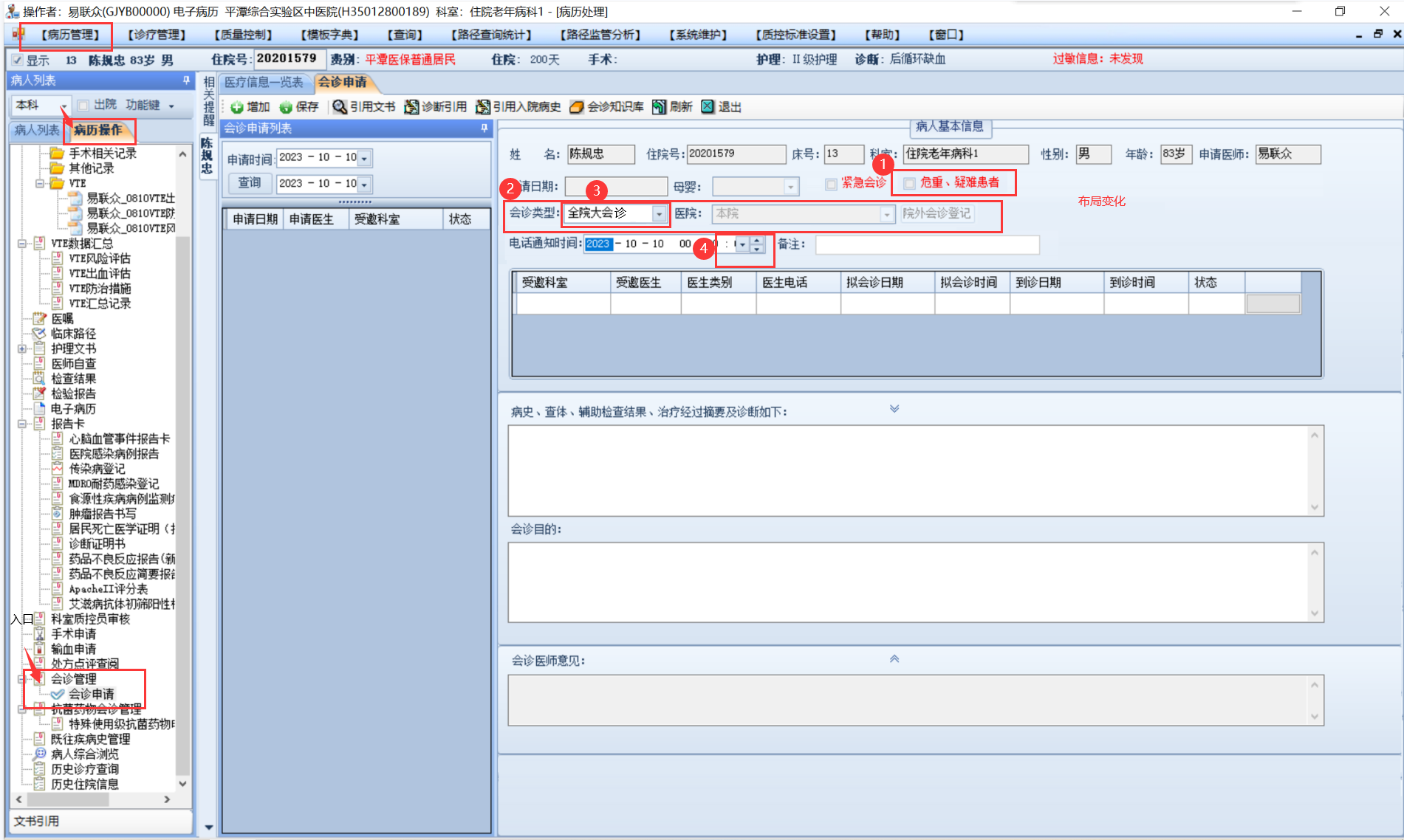Open the 【质量控制】 menu

click(243, 35)
